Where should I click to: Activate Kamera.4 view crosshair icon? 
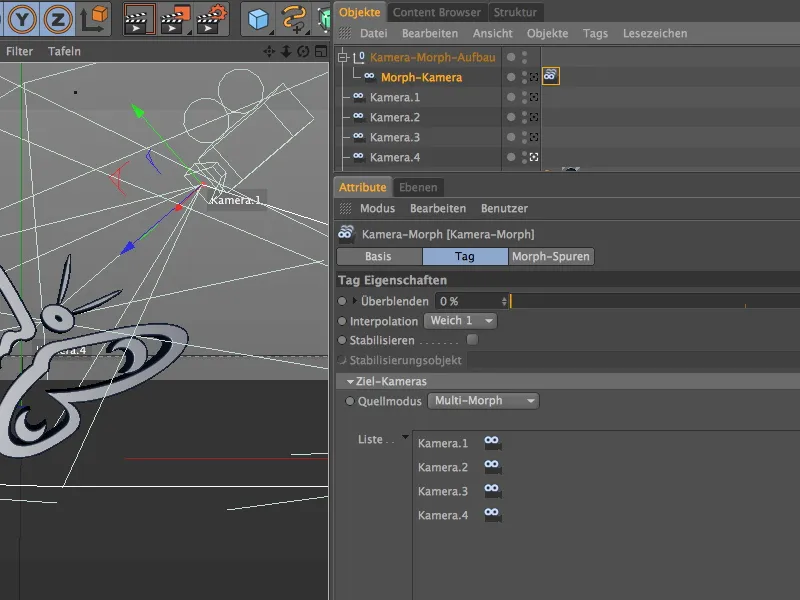(x=534, y=157)
